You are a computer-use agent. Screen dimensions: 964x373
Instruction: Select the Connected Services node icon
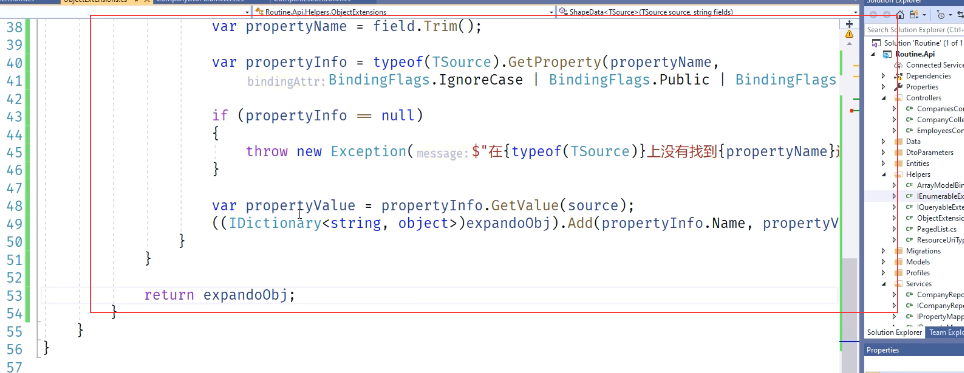point(898,65)
